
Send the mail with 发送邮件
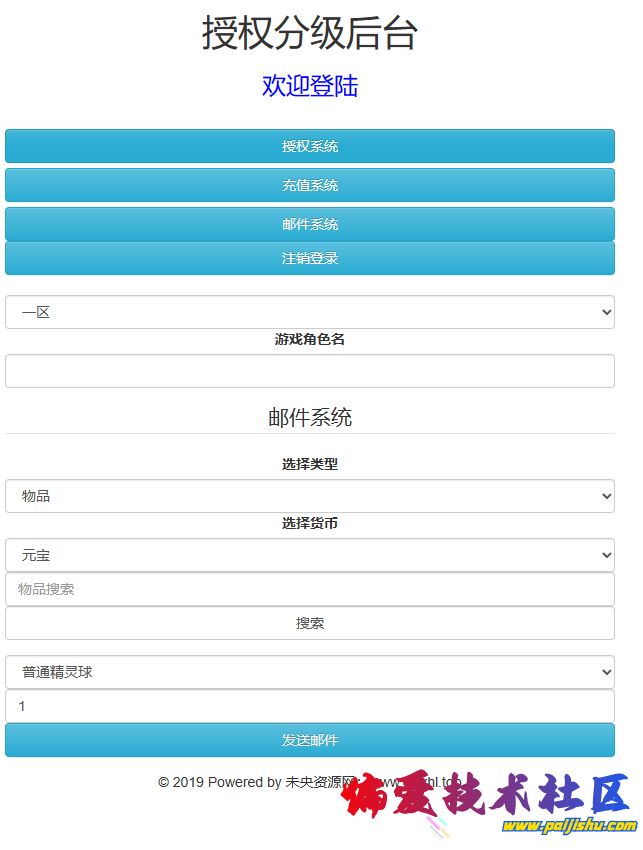(310, 740)
